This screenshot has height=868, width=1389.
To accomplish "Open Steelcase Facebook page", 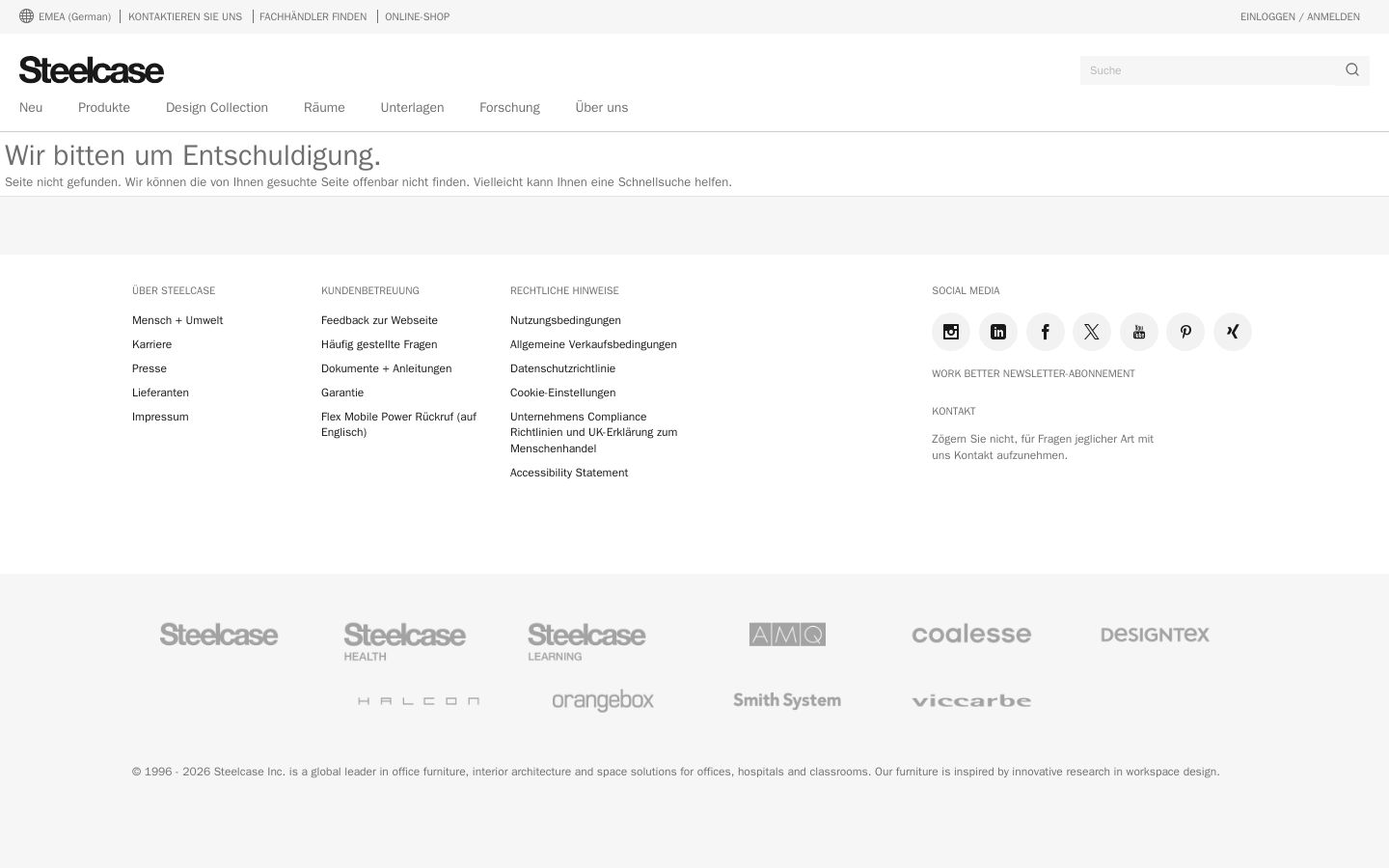I will pos(1046,332).
